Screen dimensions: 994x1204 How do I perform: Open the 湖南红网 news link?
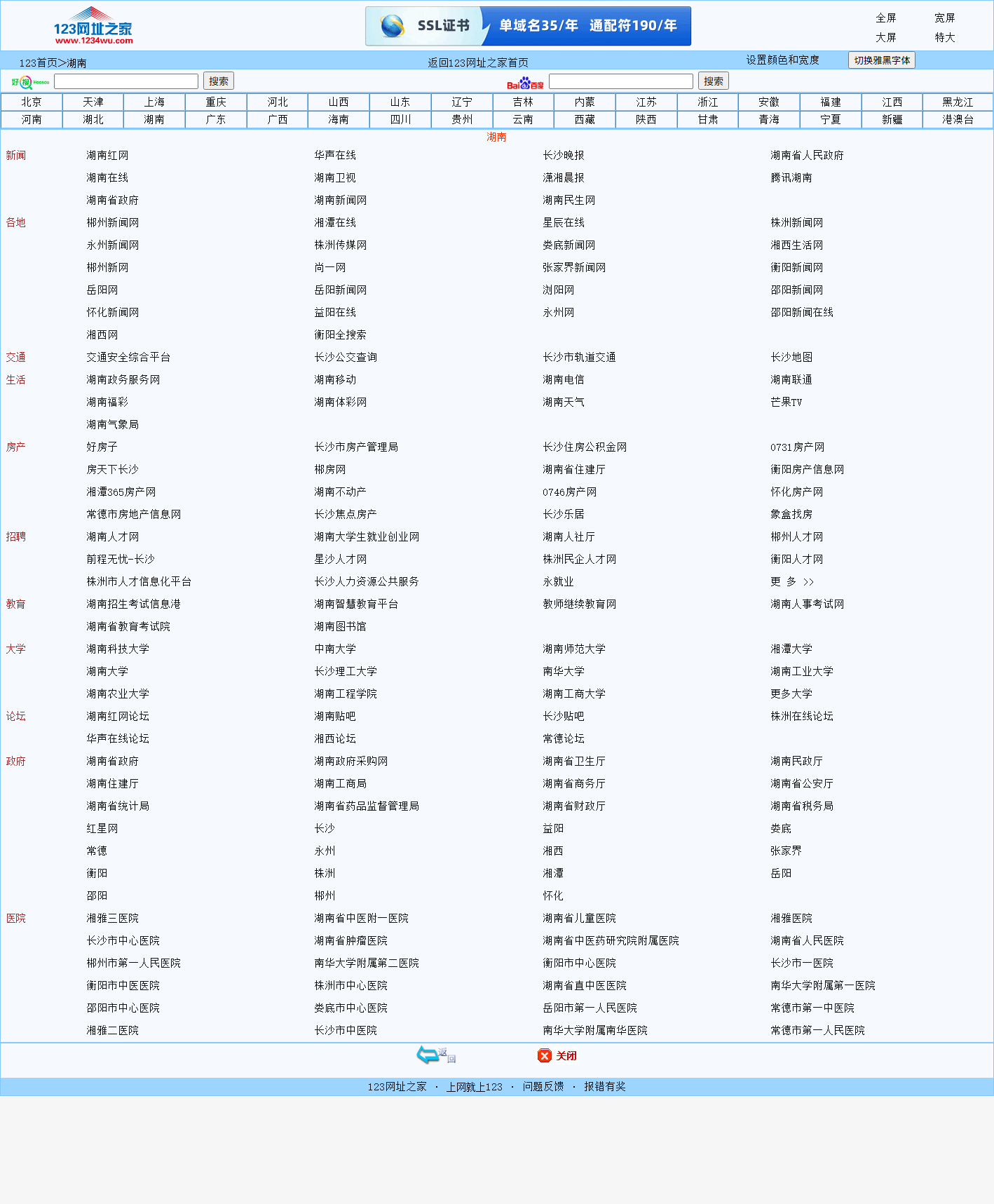(x=107, y=155)
